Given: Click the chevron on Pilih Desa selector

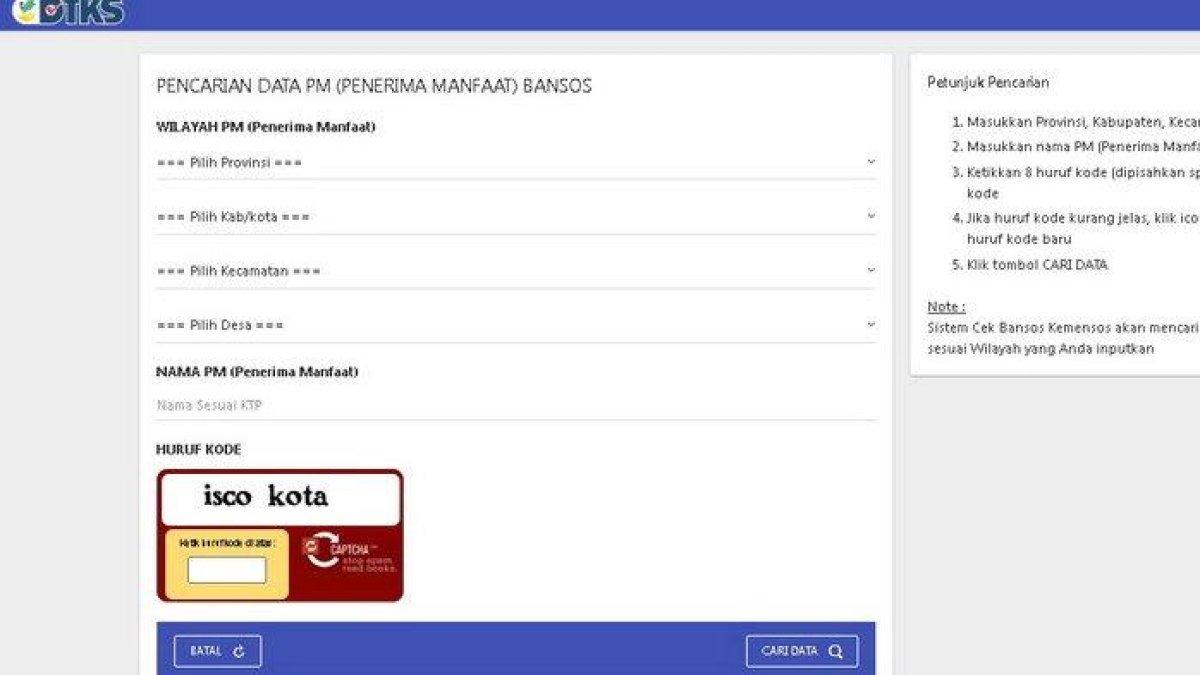Looking at the screenshot, I should pos(870,324).
